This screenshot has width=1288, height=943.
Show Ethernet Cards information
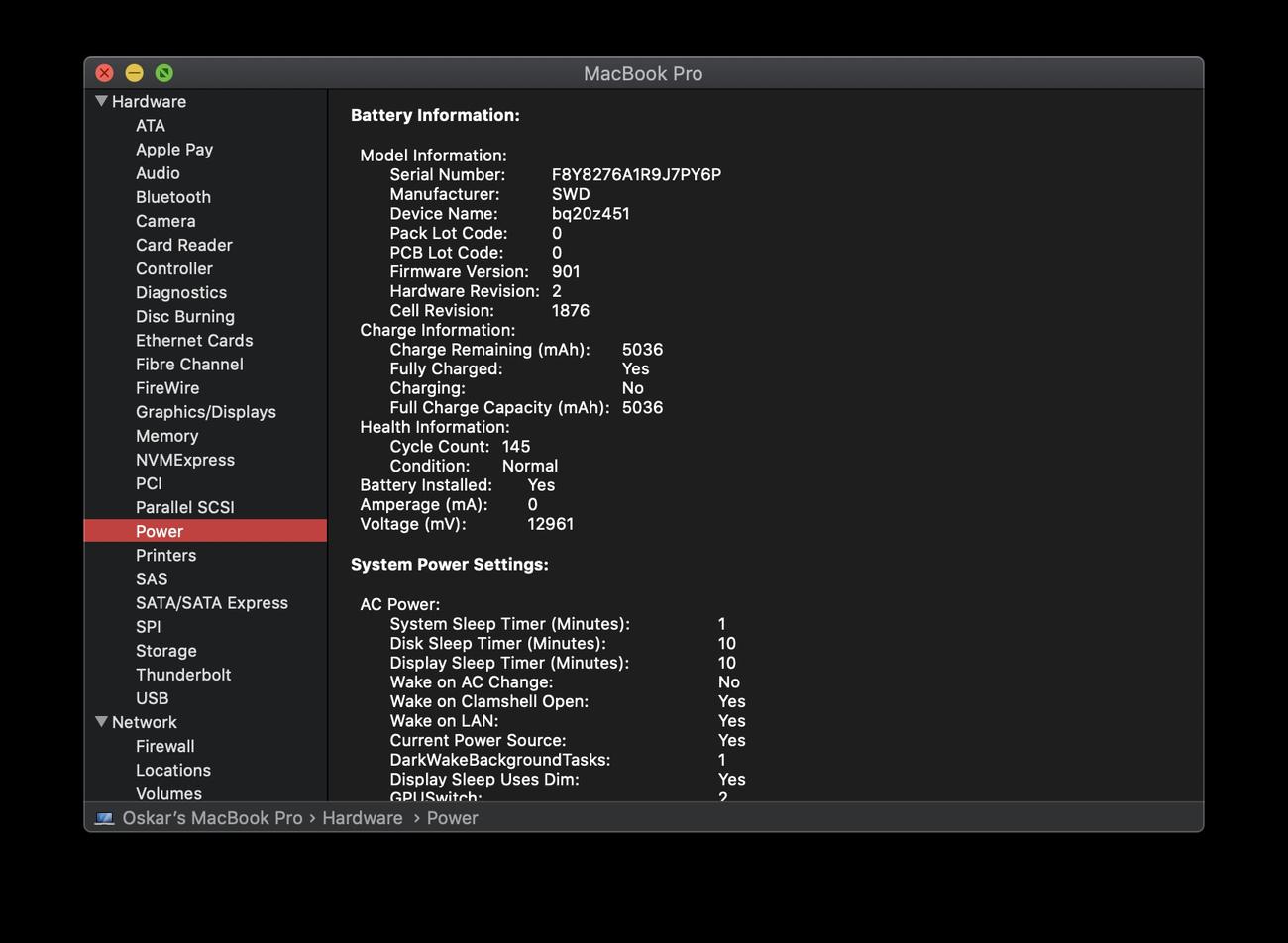[194, 340]
